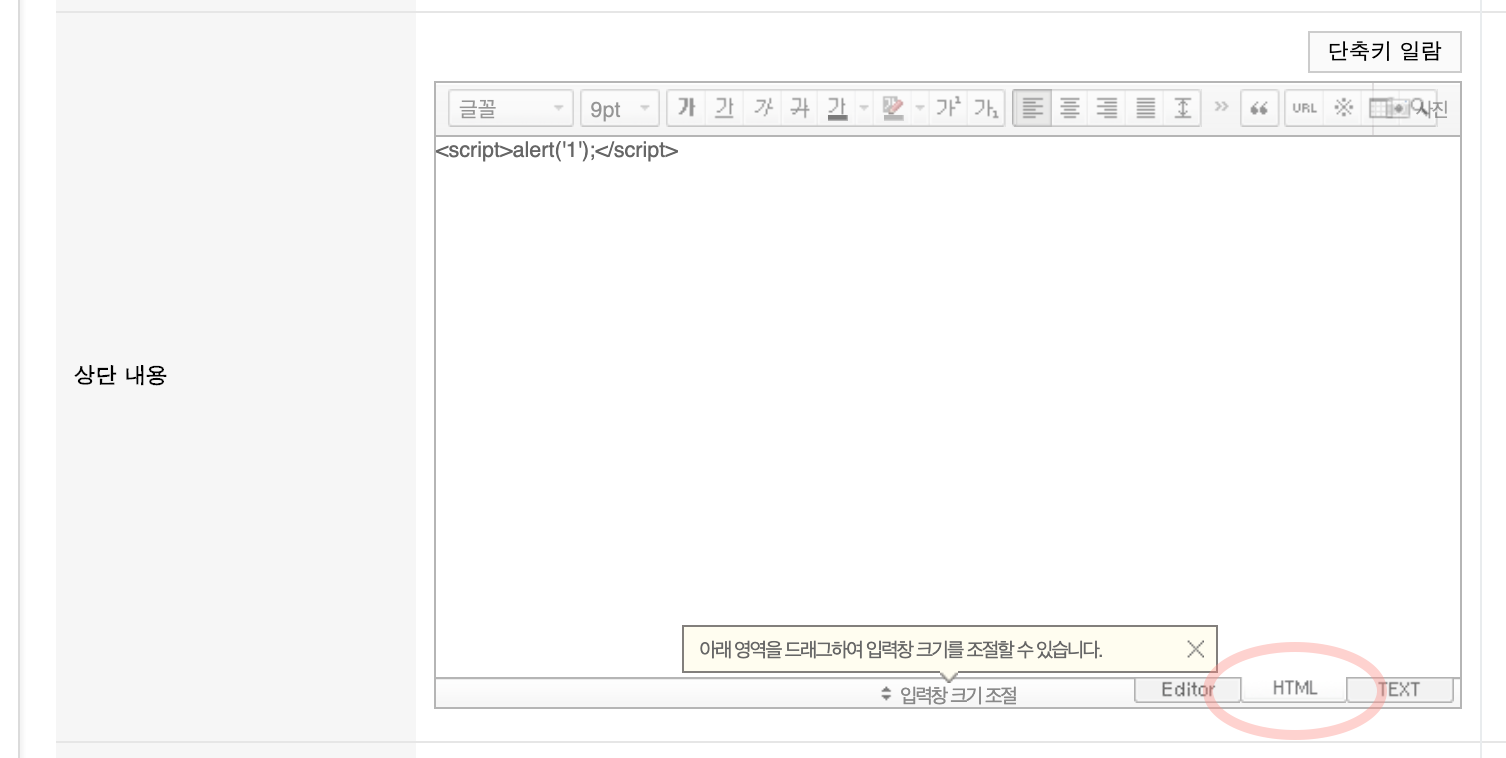
Task: Toggle bold text formatting
Action: tap(686, 108)
